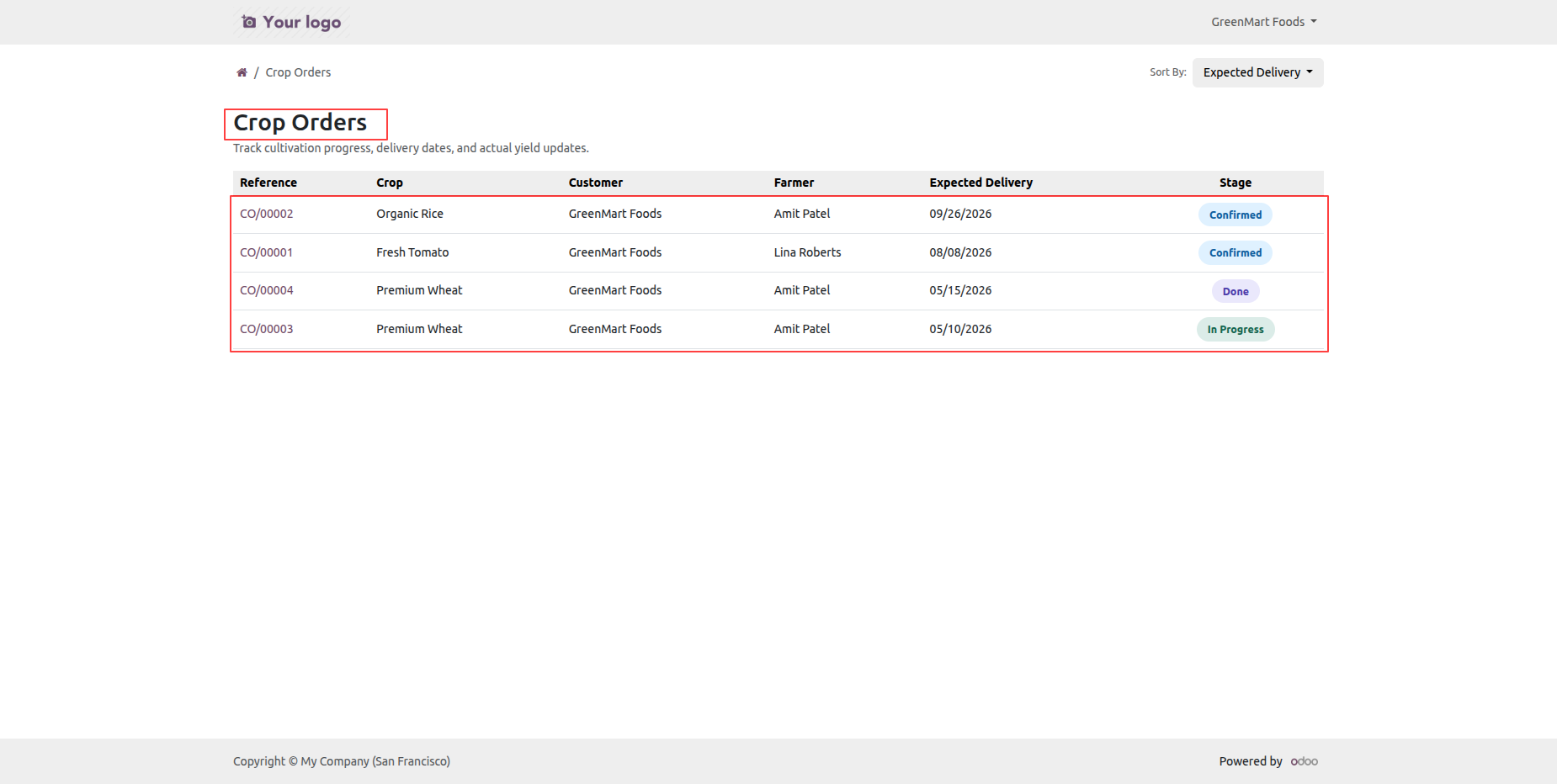
Task: Click the Your logo image
Action: tap(292, 22)
